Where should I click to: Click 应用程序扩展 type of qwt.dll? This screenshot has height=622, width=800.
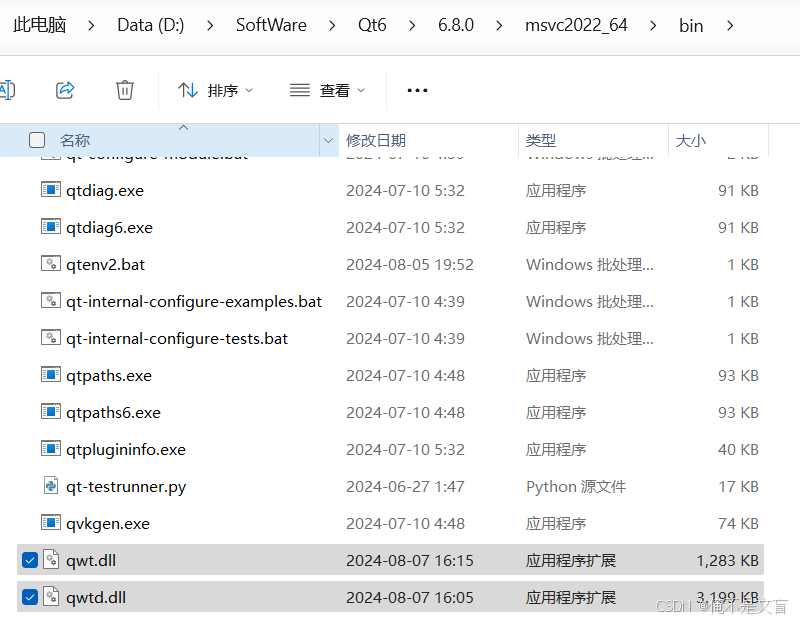571,561
